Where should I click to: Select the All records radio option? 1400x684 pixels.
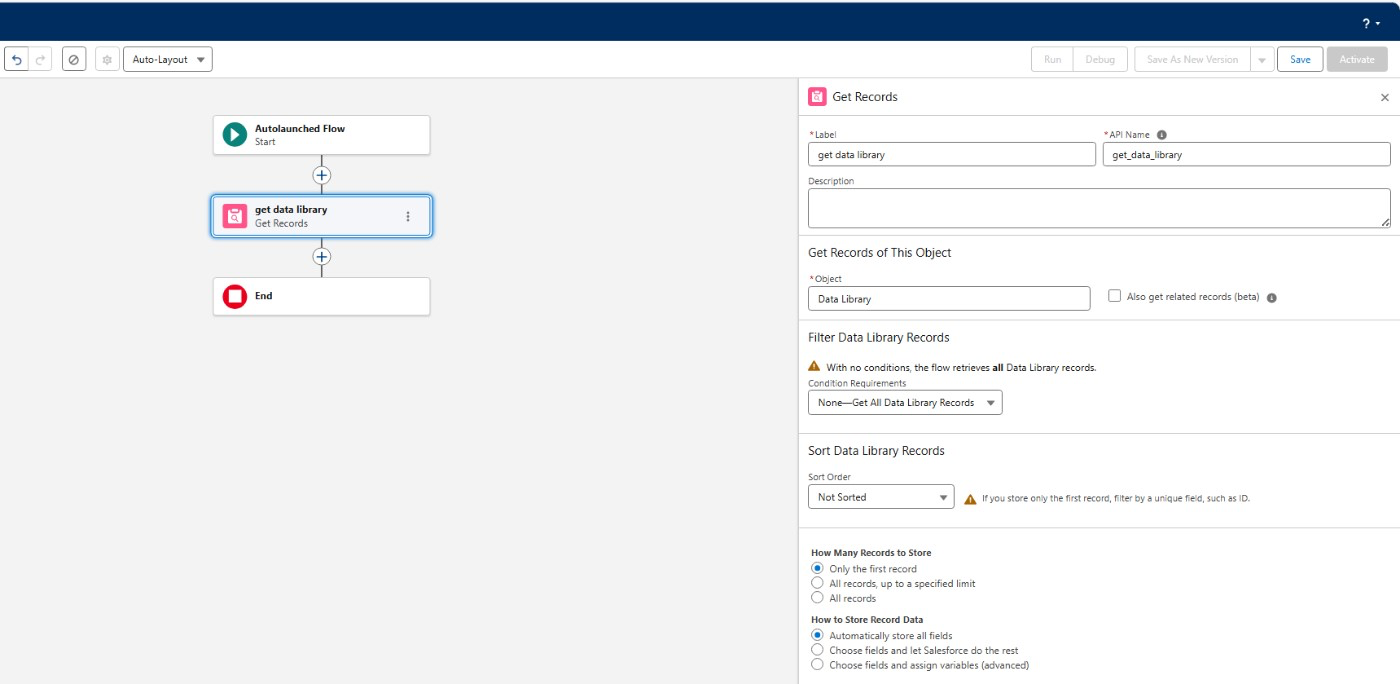coord(817,598)
